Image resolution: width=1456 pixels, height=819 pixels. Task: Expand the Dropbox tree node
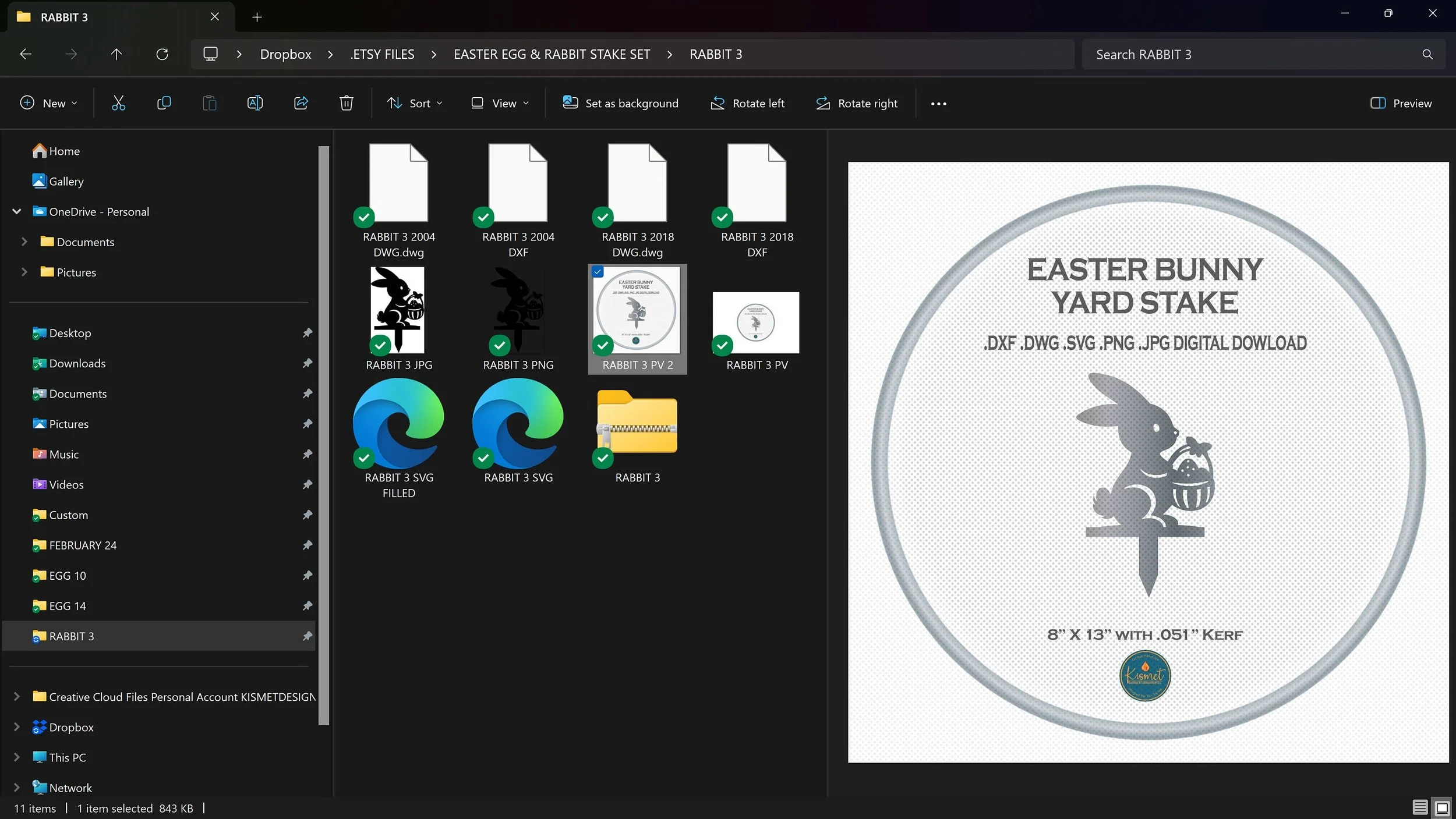17,727
